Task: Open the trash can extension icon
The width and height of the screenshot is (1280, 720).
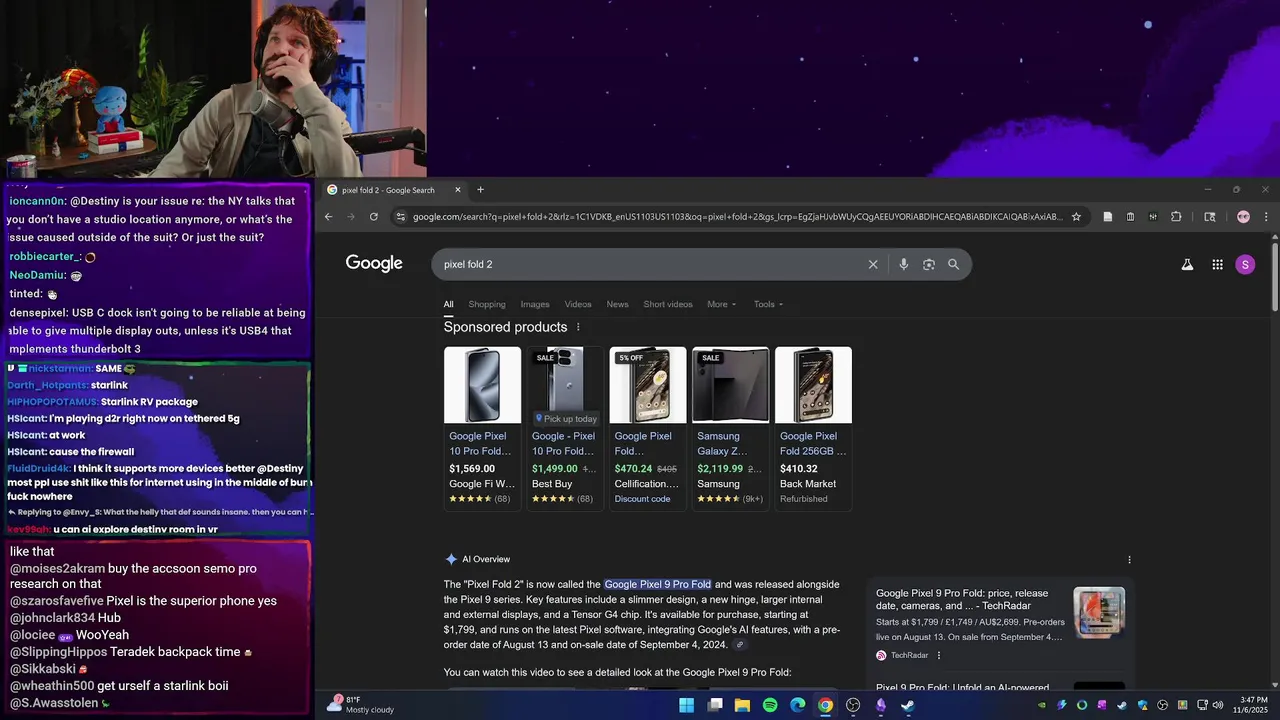Action: pyautogui.click(x=1130, y=216)
